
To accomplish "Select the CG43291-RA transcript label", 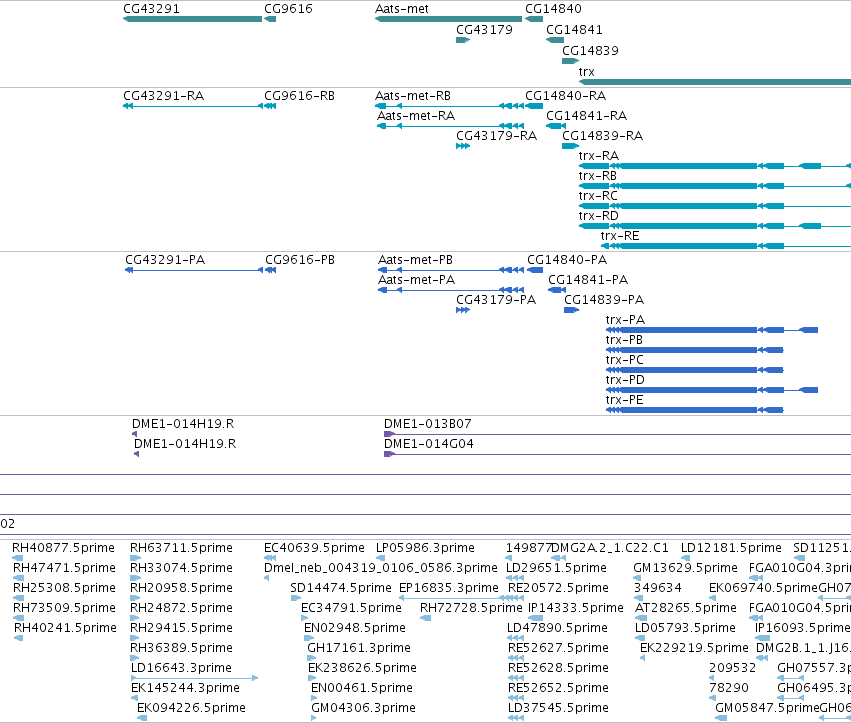I will pyautogui.click(x=163, y=96).
